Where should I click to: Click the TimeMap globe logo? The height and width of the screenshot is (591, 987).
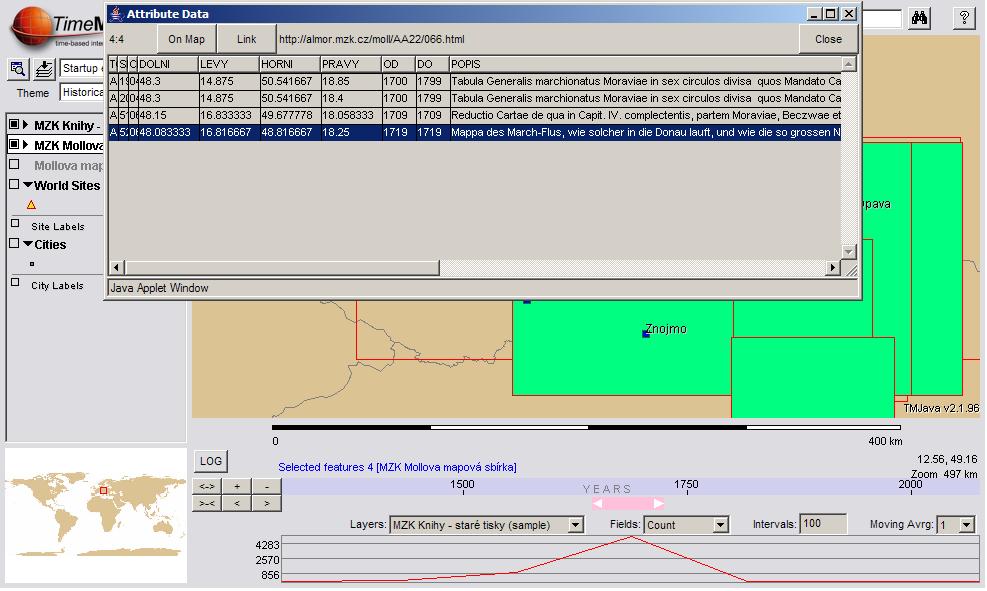coord(31,26)
